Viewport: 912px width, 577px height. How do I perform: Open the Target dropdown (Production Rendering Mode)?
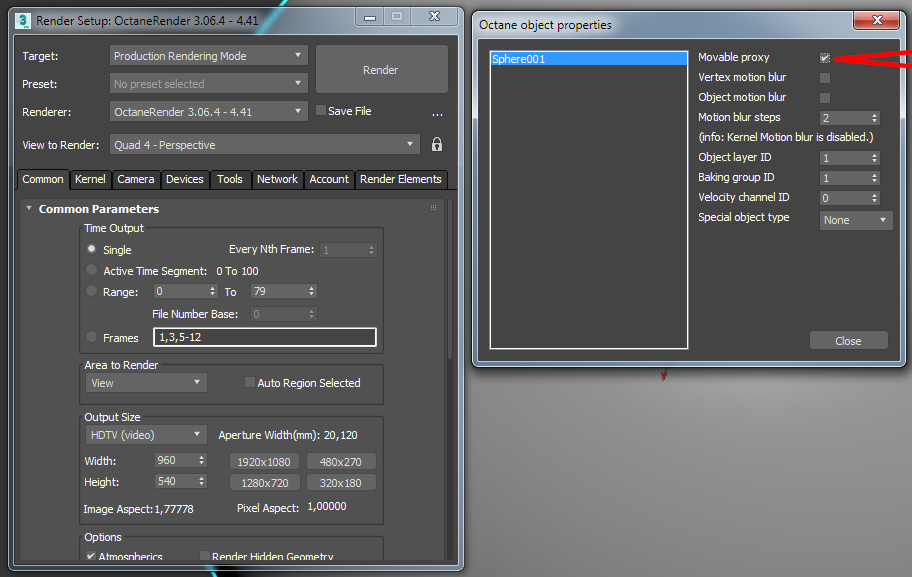point(209,56)
